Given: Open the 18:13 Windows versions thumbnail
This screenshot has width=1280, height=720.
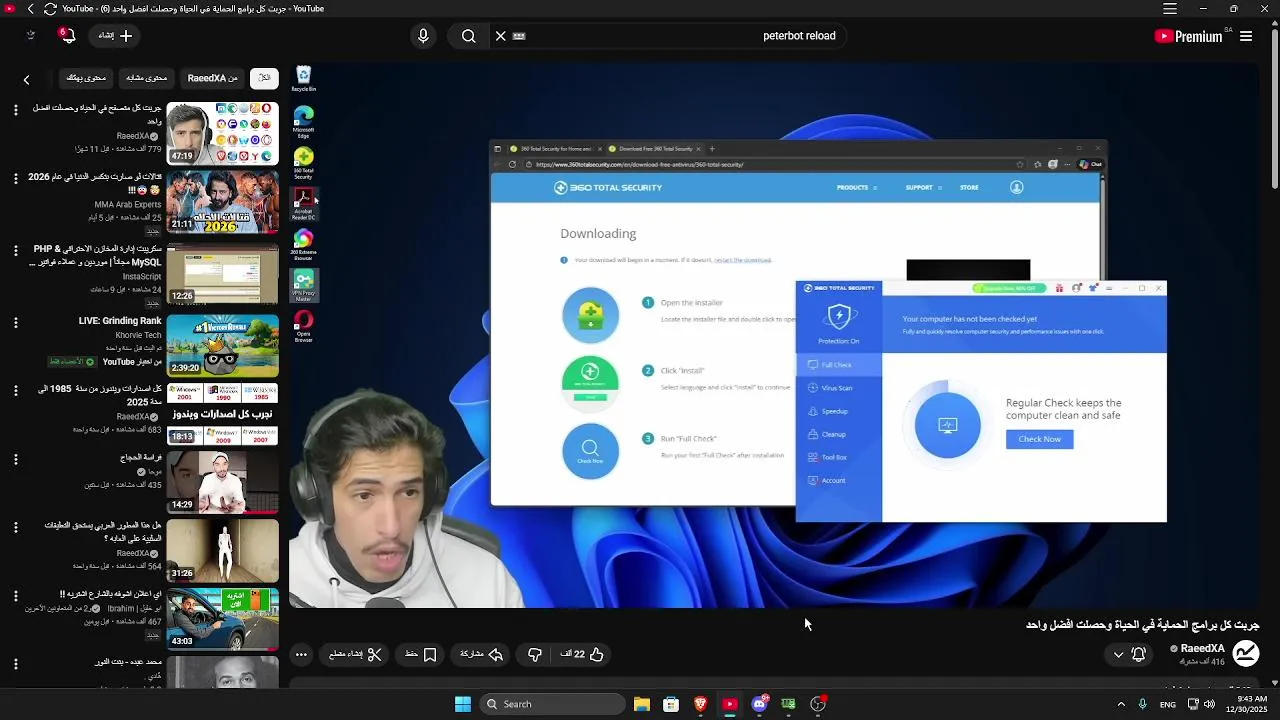Looking at the screenshot, I should click(x=222, y=414).
